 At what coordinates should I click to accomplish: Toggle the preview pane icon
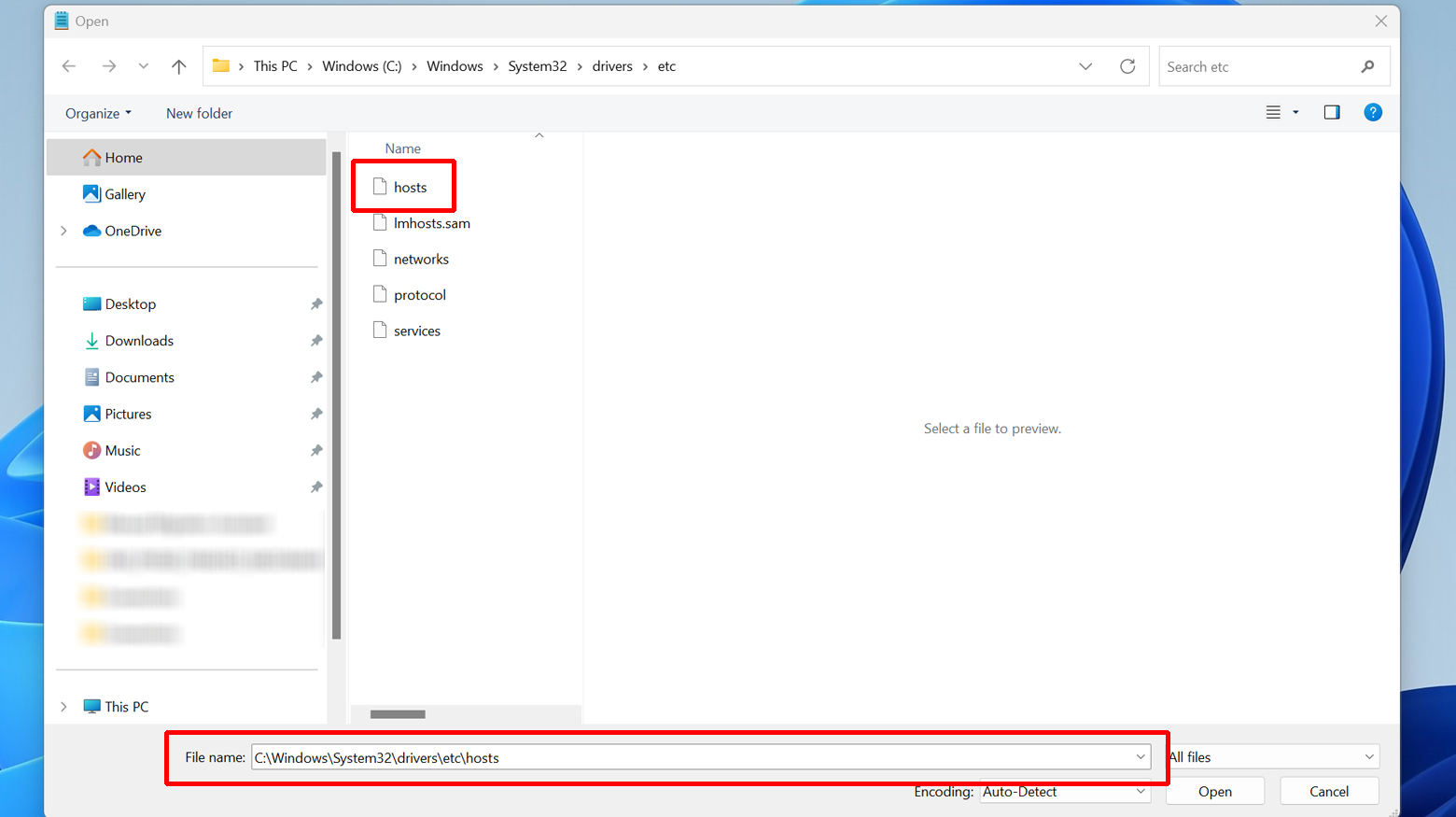tap(1332, 113)
